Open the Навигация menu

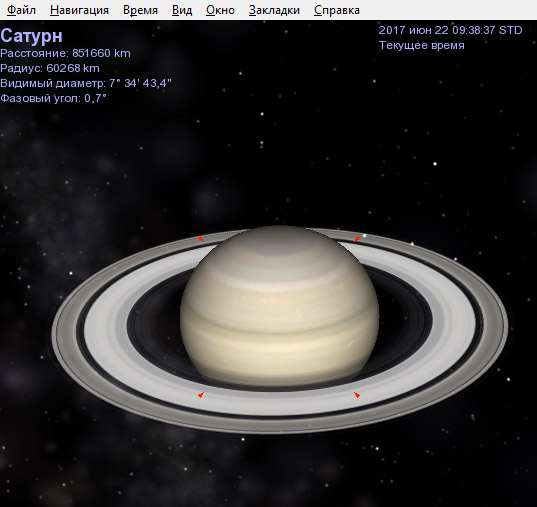(x=79, y=10)
